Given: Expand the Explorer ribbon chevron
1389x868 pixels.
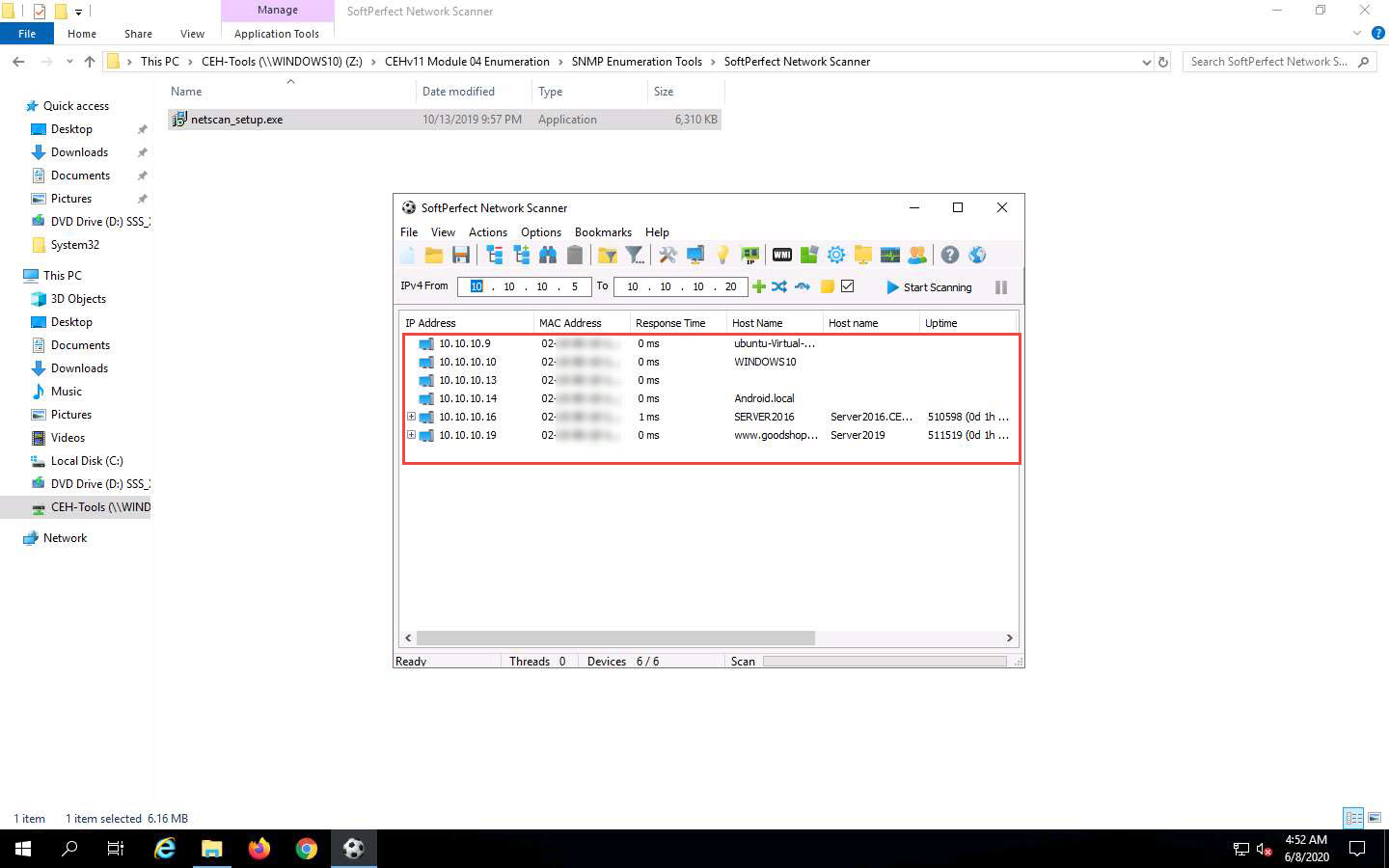Looking at the screenshot, I should tap(1357, 33).
